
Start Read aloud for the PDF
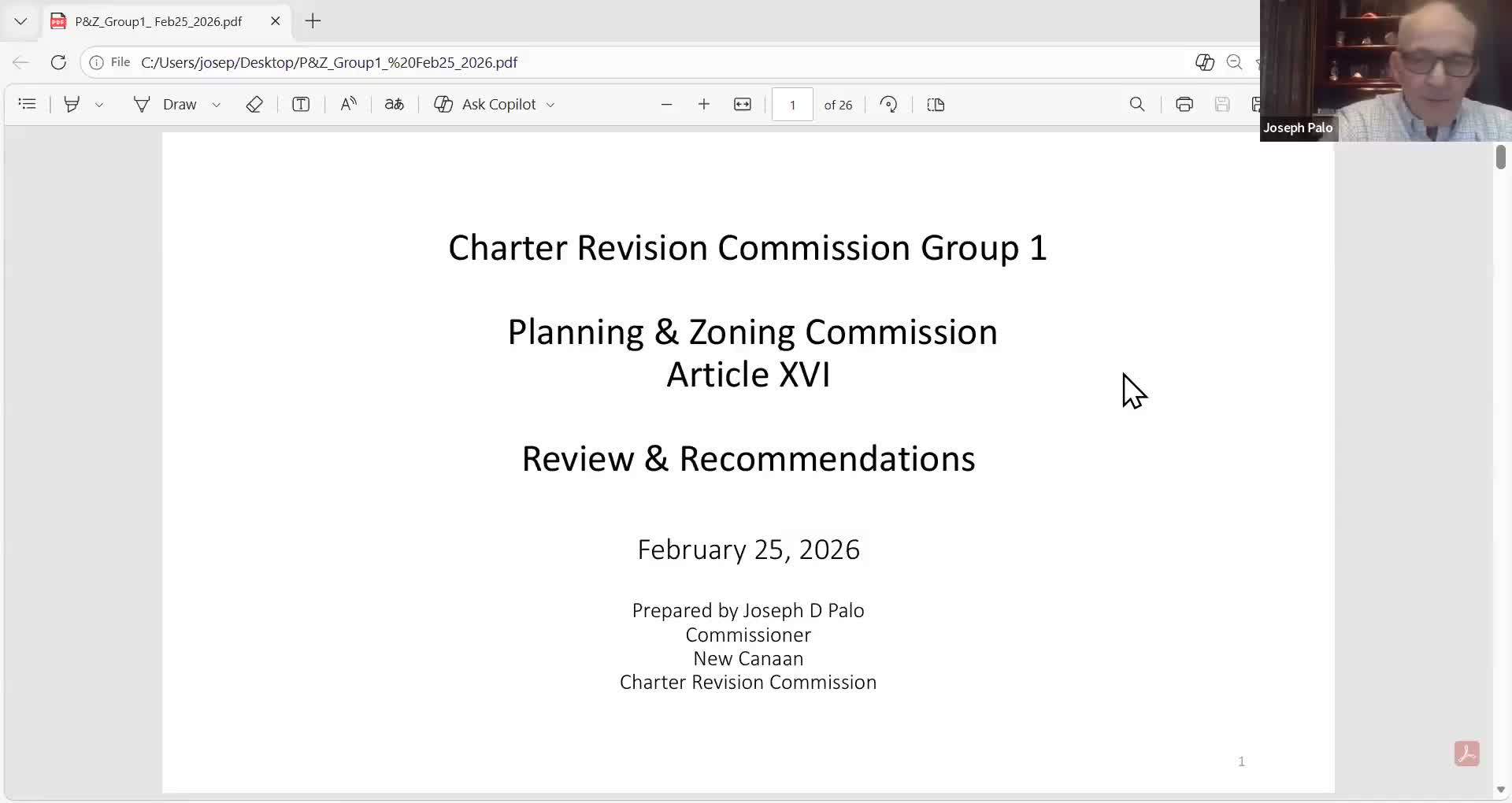point(348,104)
